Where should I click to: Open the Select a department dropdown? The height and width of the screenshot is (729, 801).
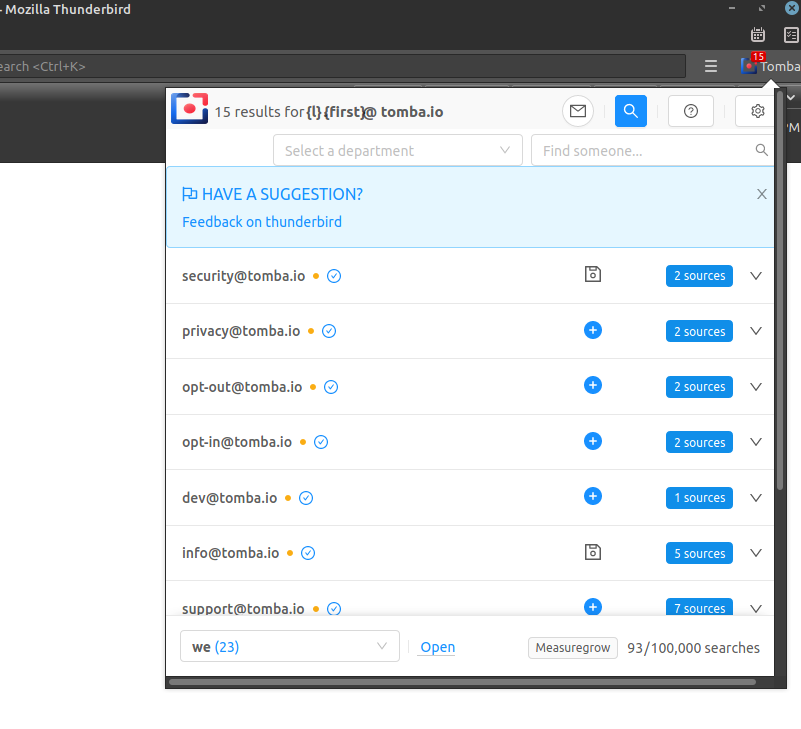click(397, 150)
